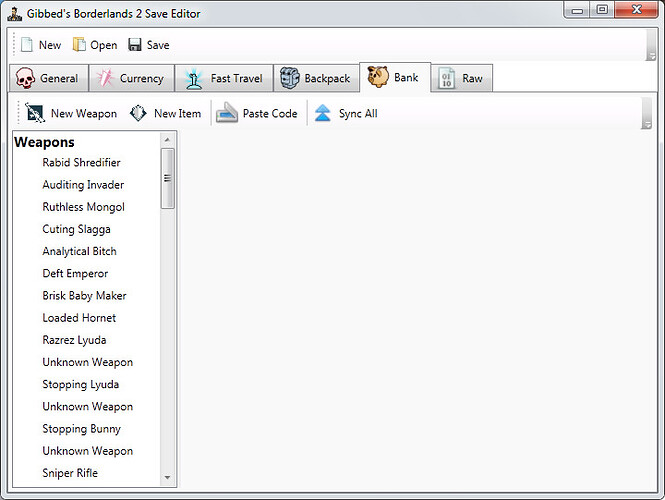This screenshot has width=665, height=500.
Task: Select the Loaded Hornet entry
Action: (x=79, y=318)
